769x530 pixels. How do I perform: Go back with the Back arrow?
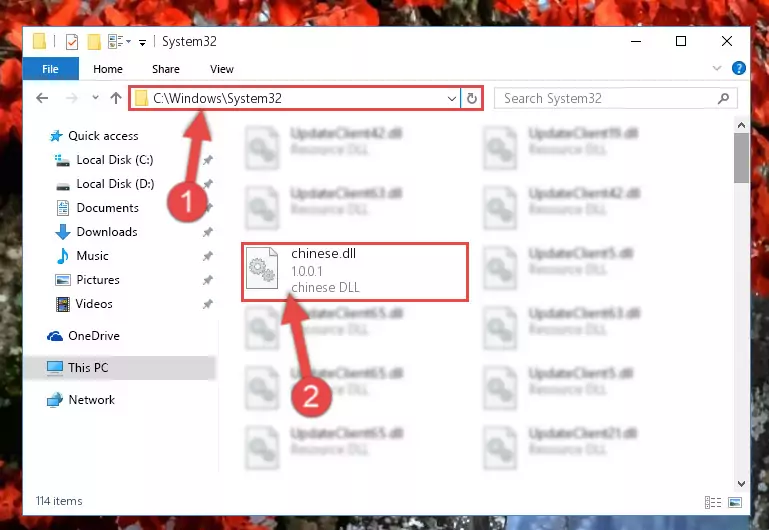click(x=42, y=98)
